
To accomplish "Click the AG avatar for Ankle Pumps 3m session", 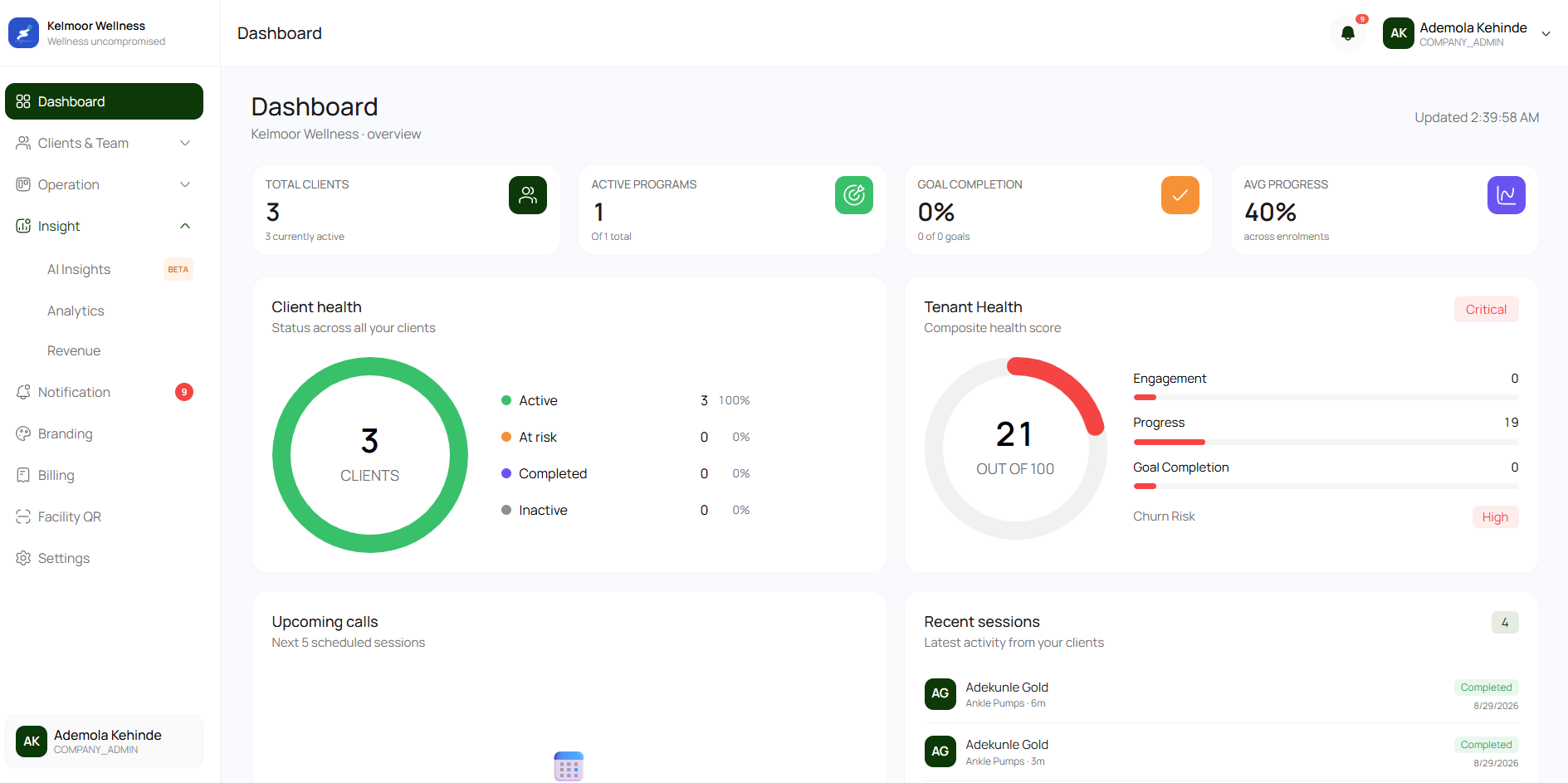I will pos(940,751).
